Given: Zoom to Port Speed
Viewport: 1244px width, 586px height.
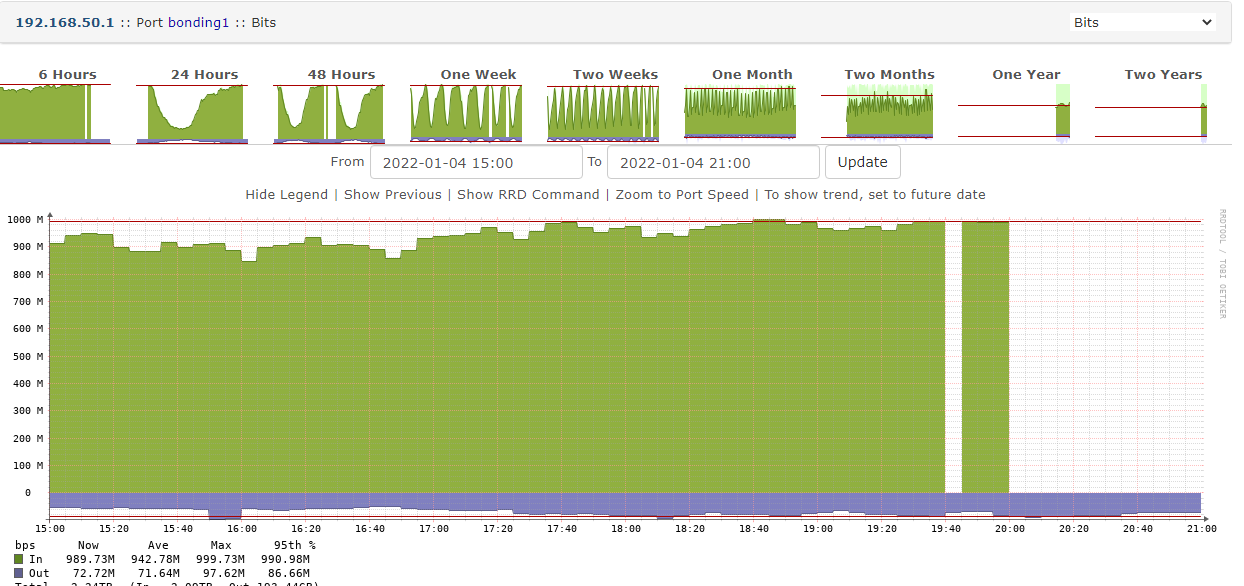Looking at the screenshot, I should (x=680, y=194).
